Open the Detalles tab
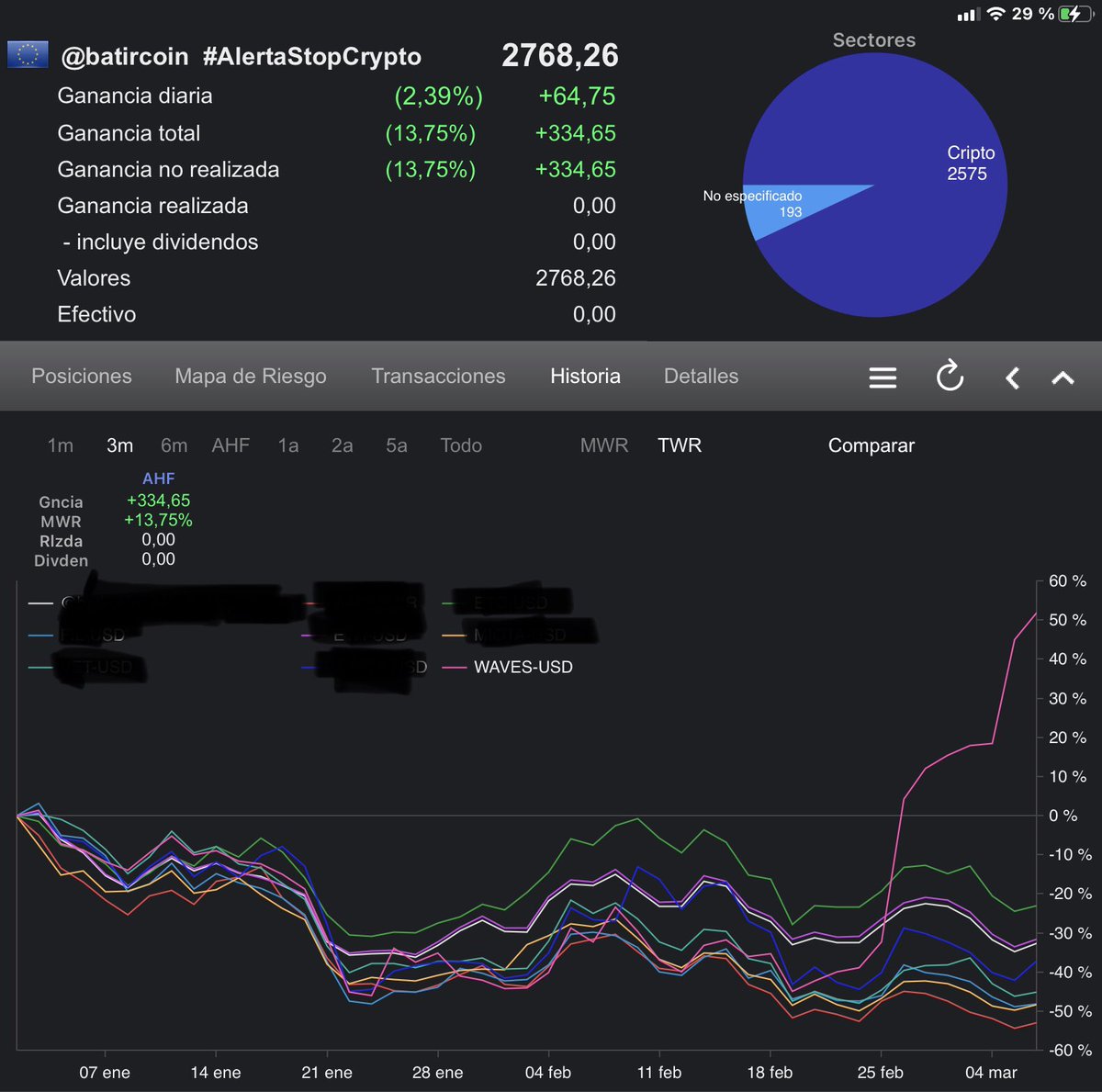This screenshot has width=1102, height=1092. (701, 377)
